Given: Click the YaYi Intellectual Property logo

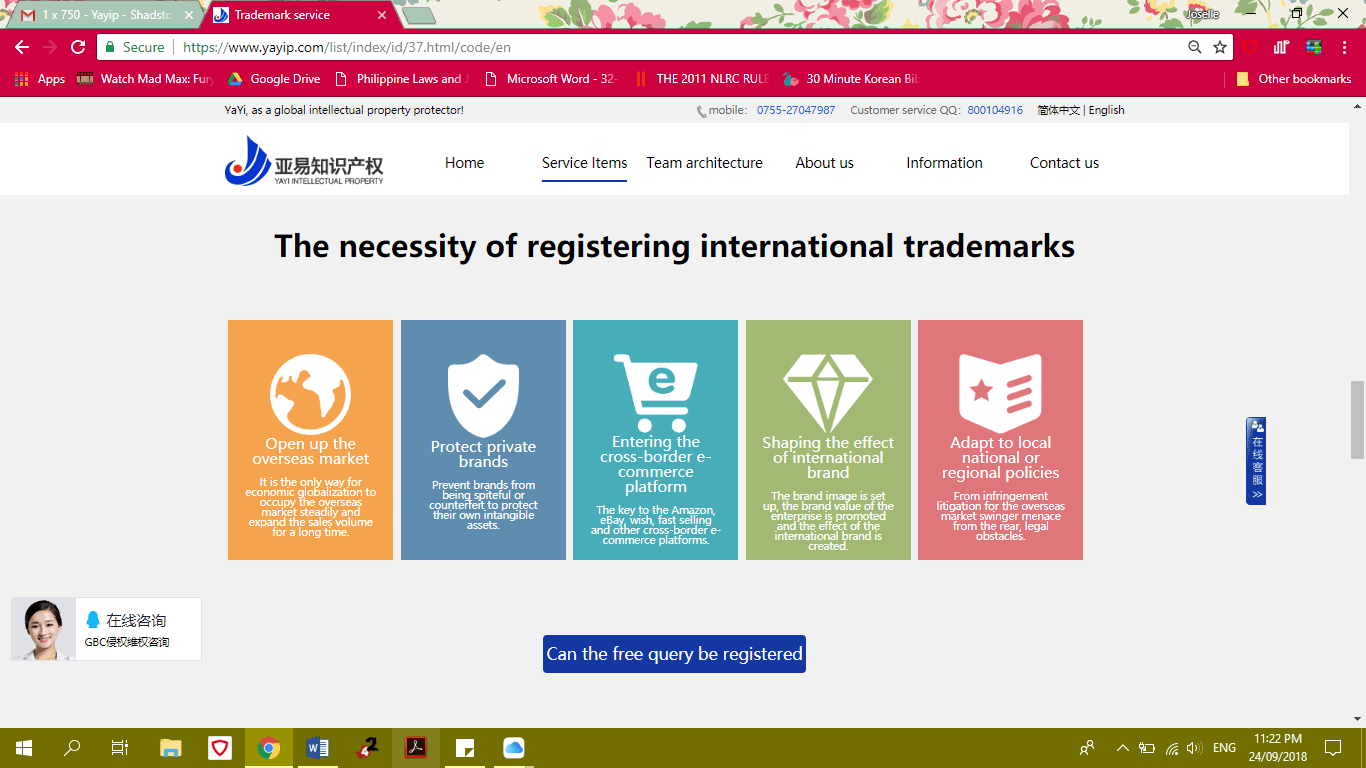Looking at the screenshot, I should point(304,162).
